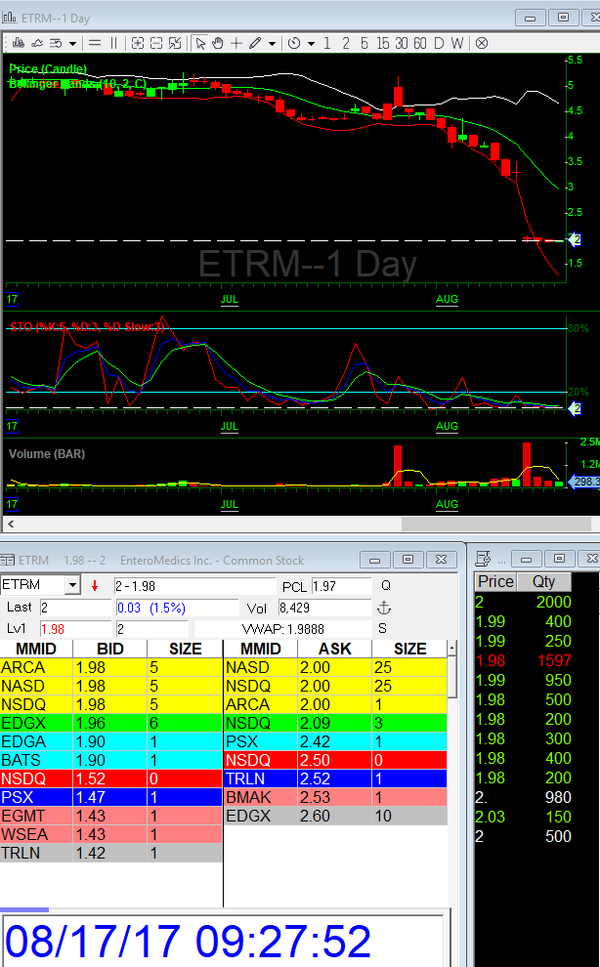Click the anchor icon in Level 2 window
Image resolution: width=600 pixels, height=967 pixels.
pyautogui.click(x=382, y=608)
